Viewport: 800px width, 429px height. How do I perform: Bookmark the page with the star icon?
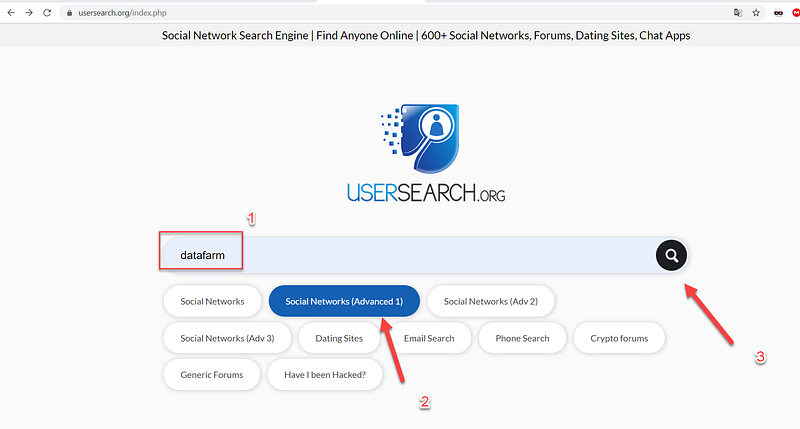(x=756, y=13)
